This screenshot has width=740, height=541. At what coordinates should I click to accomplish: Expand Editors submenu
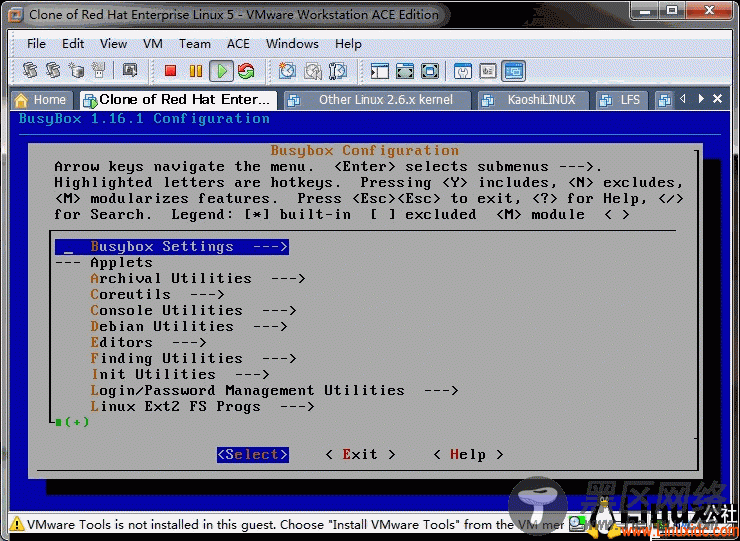[148, 342]
